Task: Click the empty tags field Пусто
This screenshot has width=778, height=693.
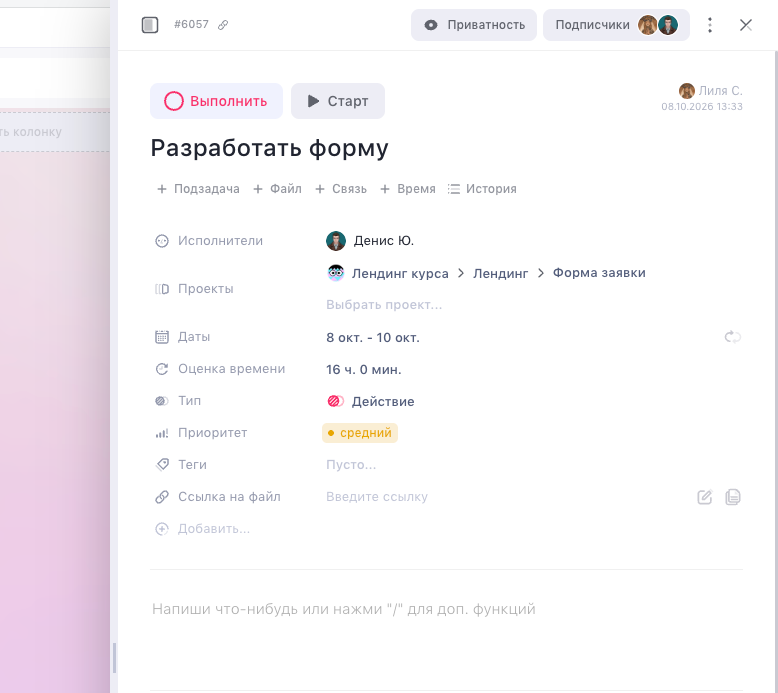Action: (x=351, y=465)
